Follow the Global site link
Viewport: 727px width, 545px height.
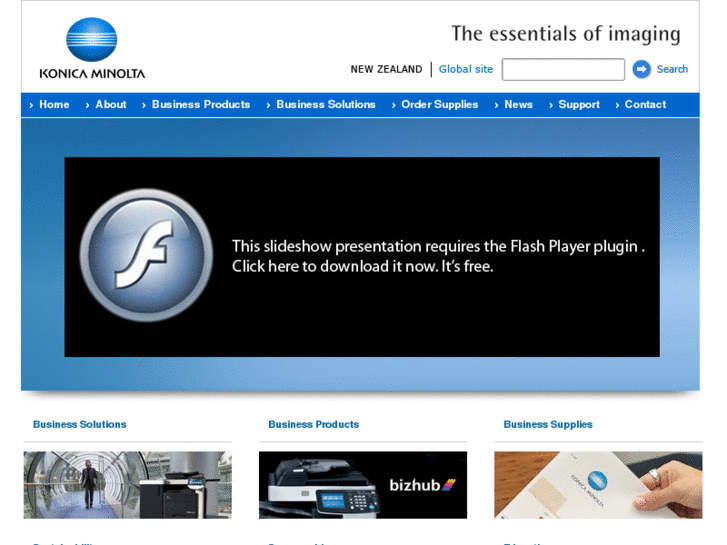coord(466,69)
